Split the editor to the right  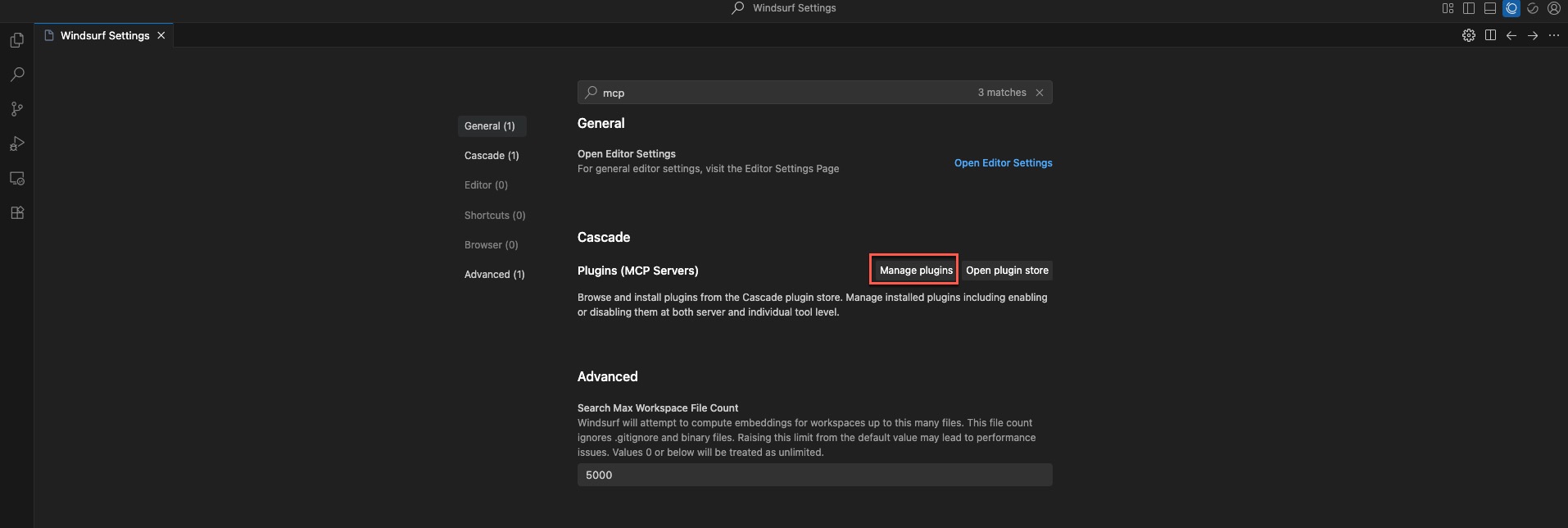(1490, 35)
